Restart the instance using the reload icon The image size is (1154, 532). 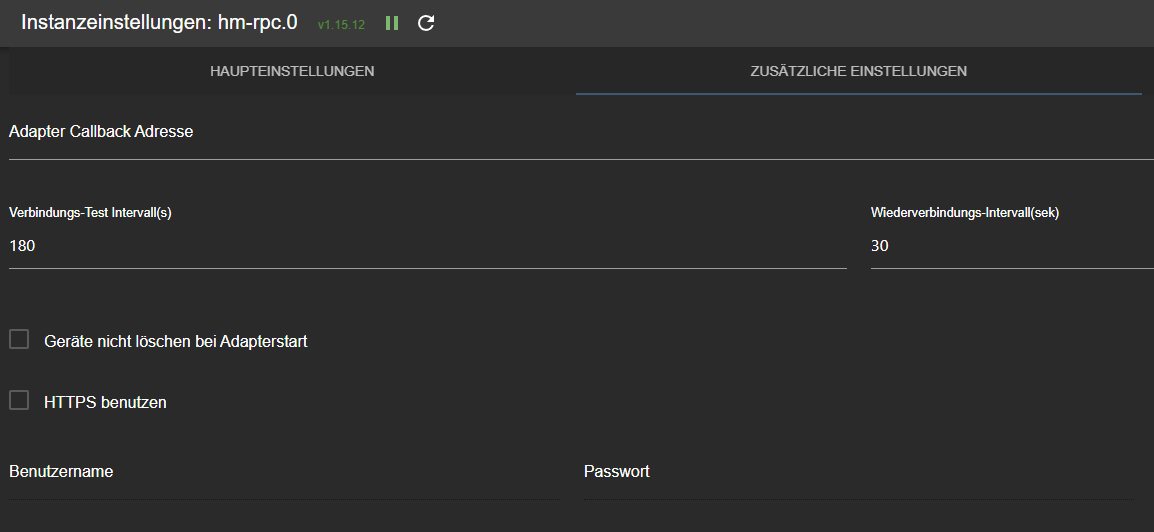[x=425, y=24]
